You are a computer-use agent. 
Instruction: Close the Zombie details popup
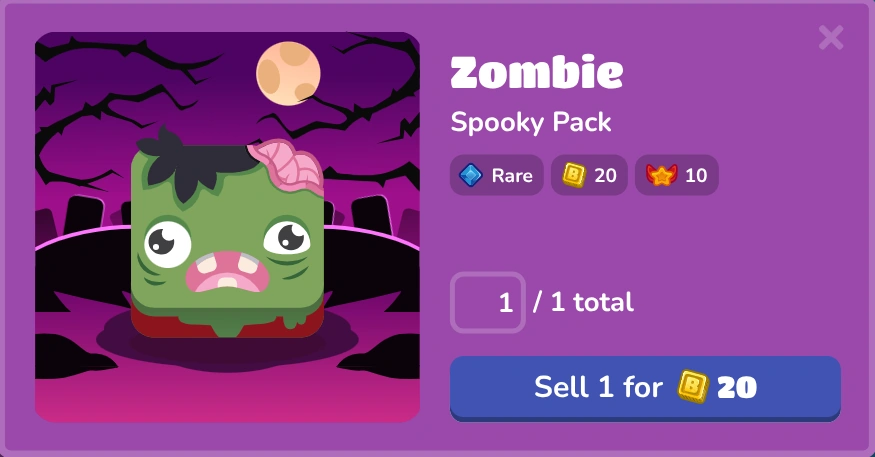pos(831,38)
